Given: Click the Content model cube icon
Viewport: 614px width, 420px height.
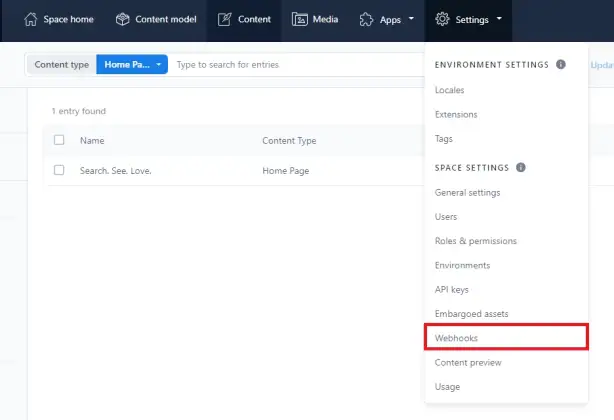Looking at the screenshot, I should coord(123,19).
